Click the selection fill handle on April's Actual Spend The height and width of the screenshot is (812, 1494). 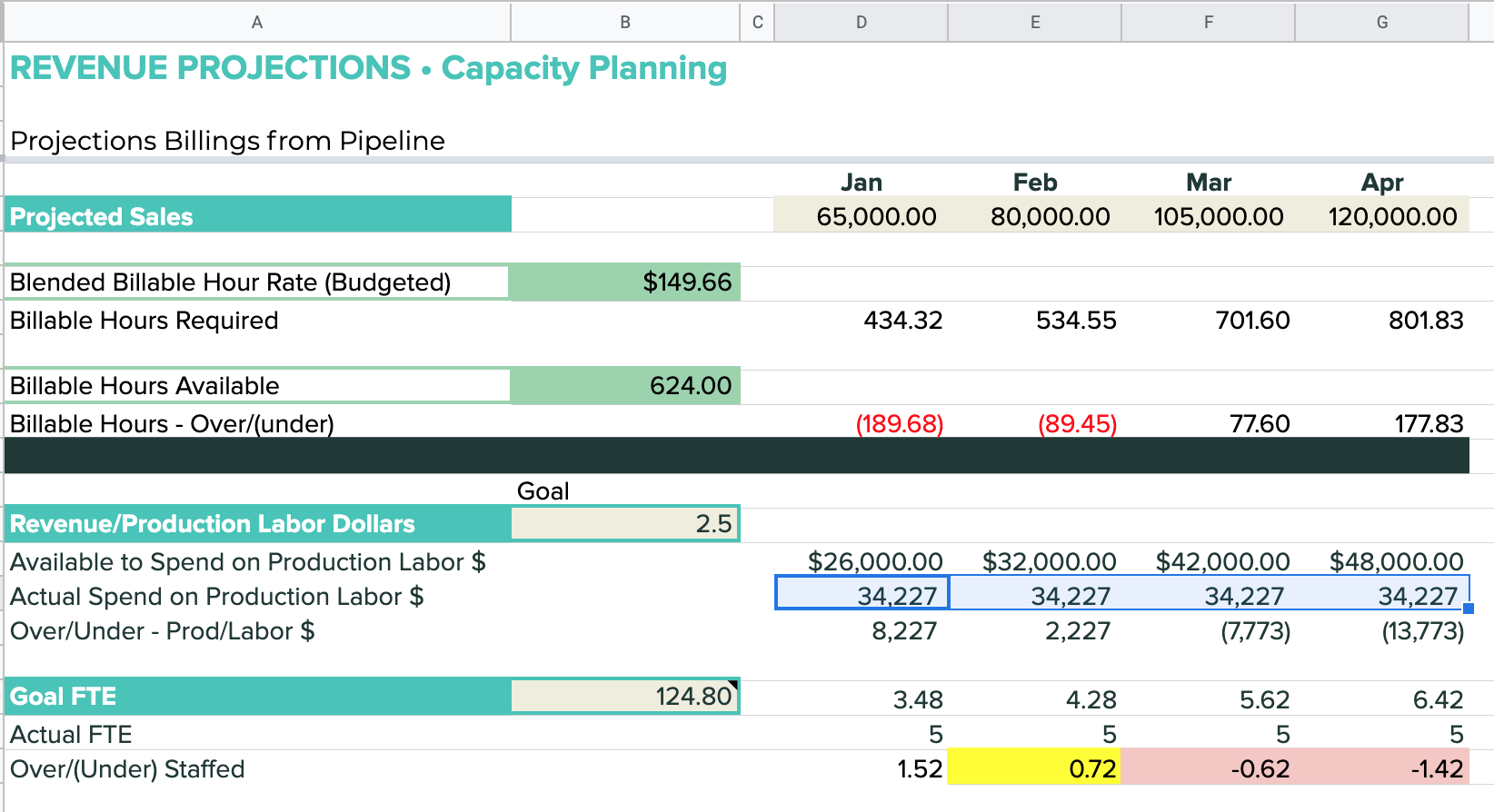1469,609
